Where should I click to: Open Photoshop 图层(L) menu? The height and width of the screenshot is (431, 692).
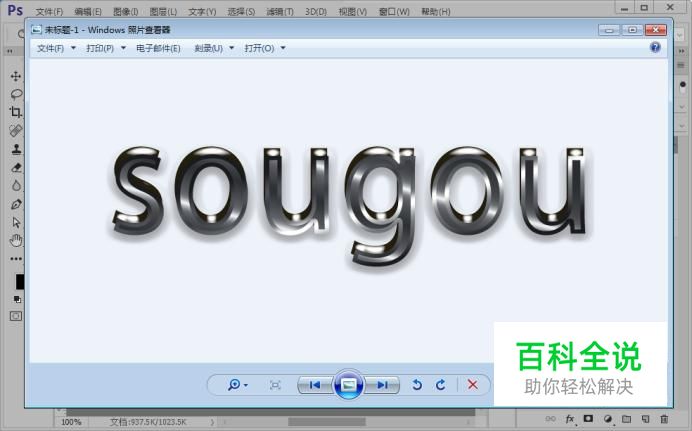163,12
